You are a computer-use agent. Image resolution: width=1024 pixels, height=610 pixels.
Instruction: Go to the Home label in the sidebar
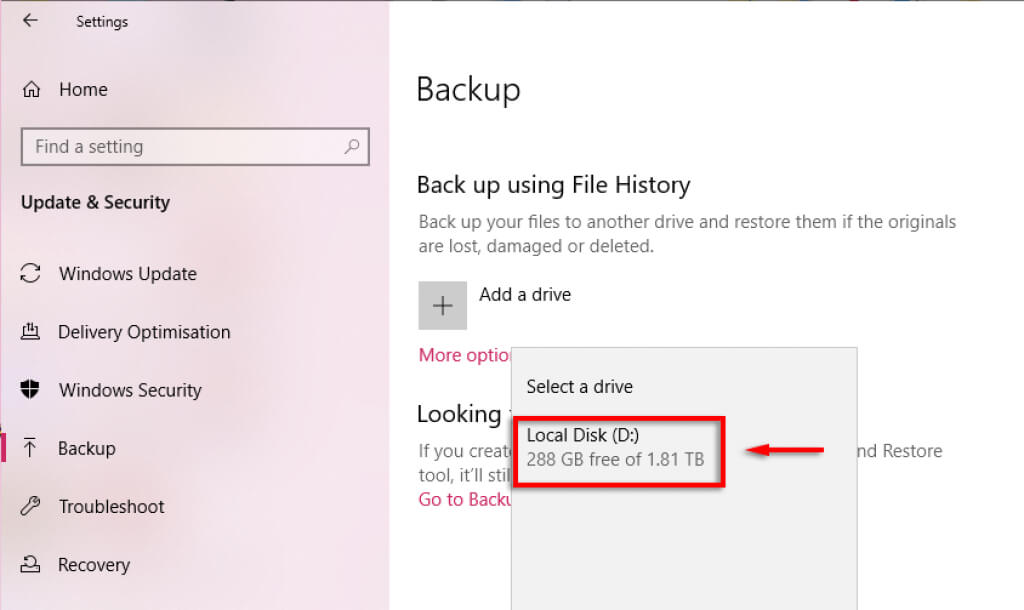coord(83,89)
